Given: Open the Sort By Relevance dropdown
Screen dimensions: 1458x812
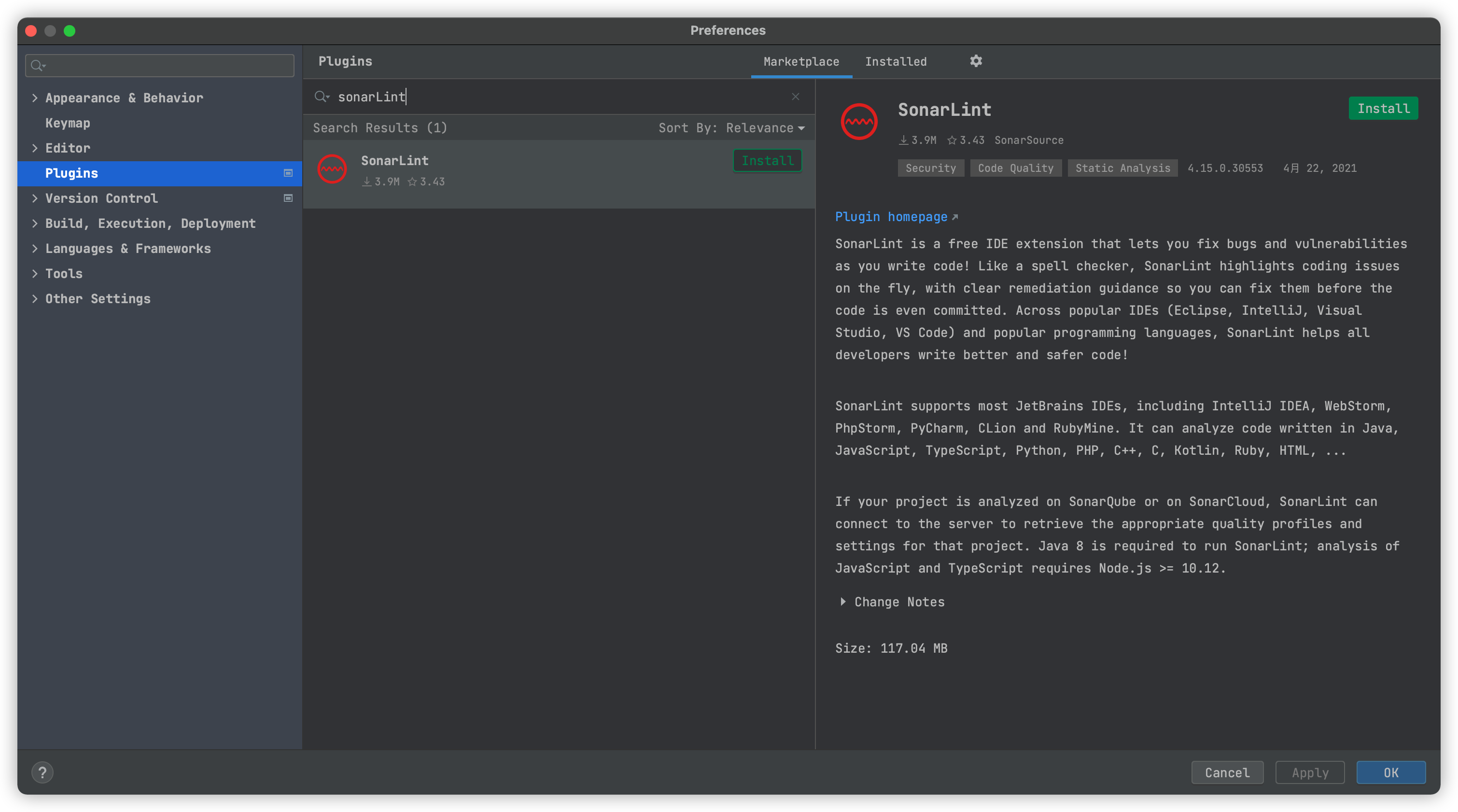Looking at the screenshot, I should pos(731,128).
